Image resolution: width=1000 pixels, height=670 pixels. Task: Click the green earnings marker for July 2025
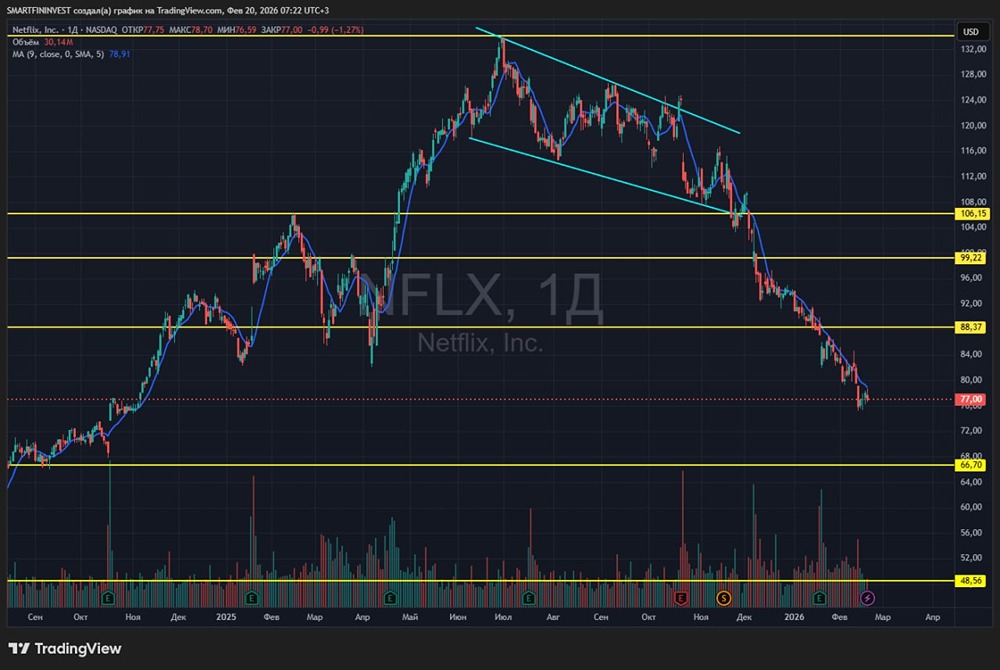coord(528,598)
